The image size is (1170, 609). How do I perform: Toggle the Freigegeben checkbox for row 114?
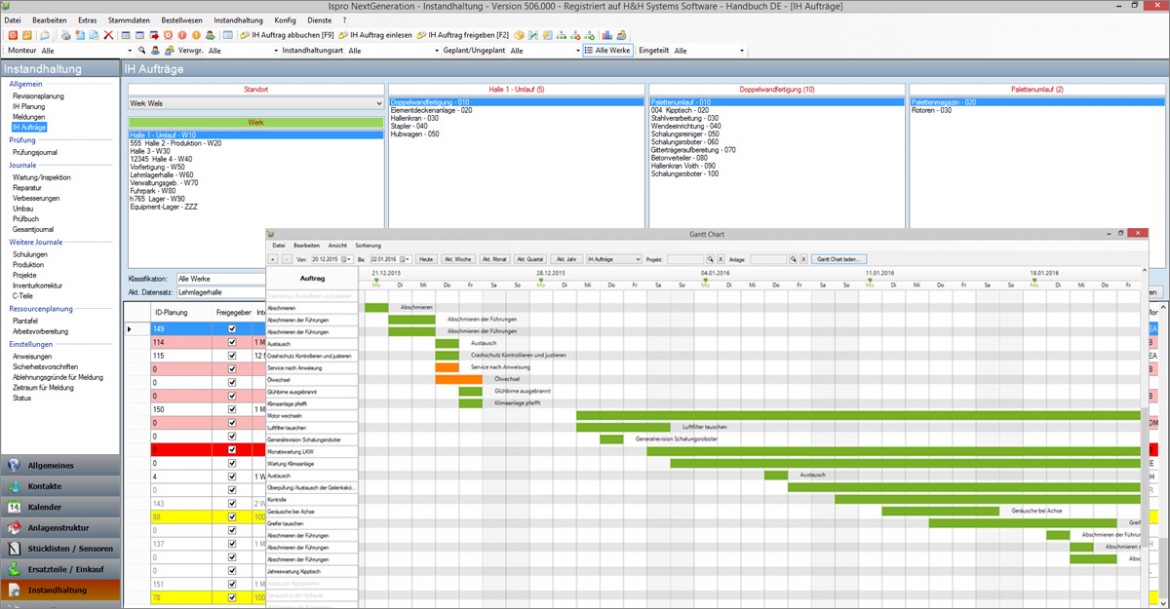click(231, 342)
